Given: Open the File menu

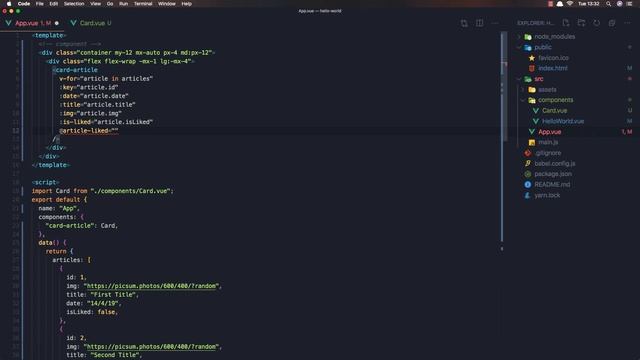Looking at the screenshot, I should coord(40,4).
